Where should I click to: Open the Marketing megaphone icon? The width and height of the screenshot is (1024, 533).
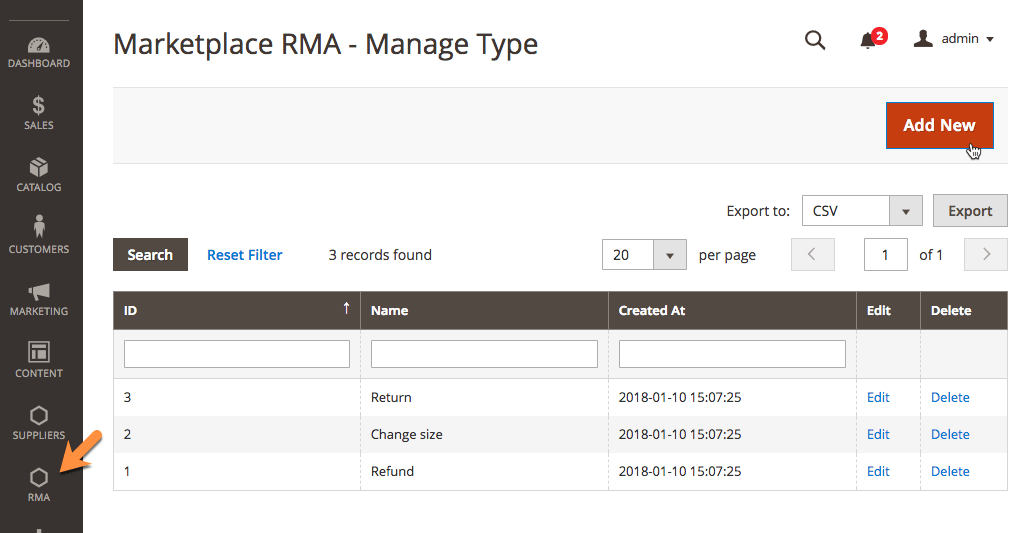point(39,298)
